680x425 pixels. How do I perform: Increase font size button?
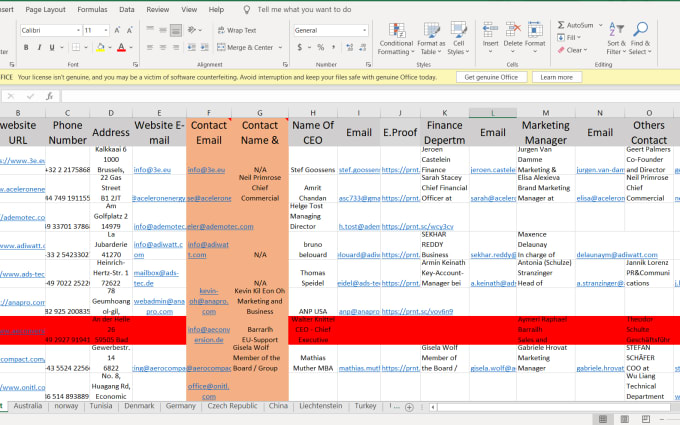(x=117, y=30)
